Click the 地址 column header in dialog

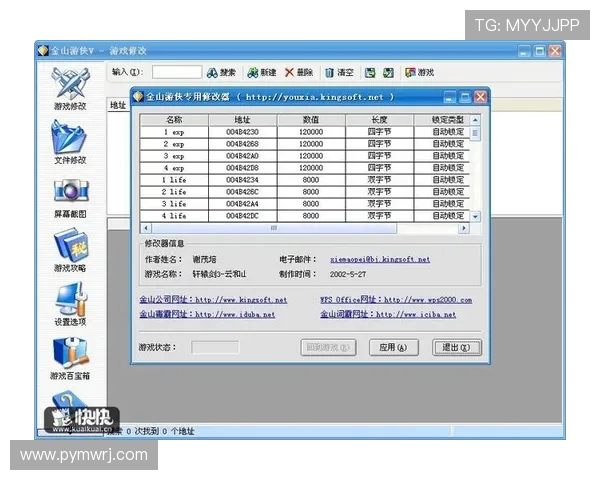click(243, 120)
